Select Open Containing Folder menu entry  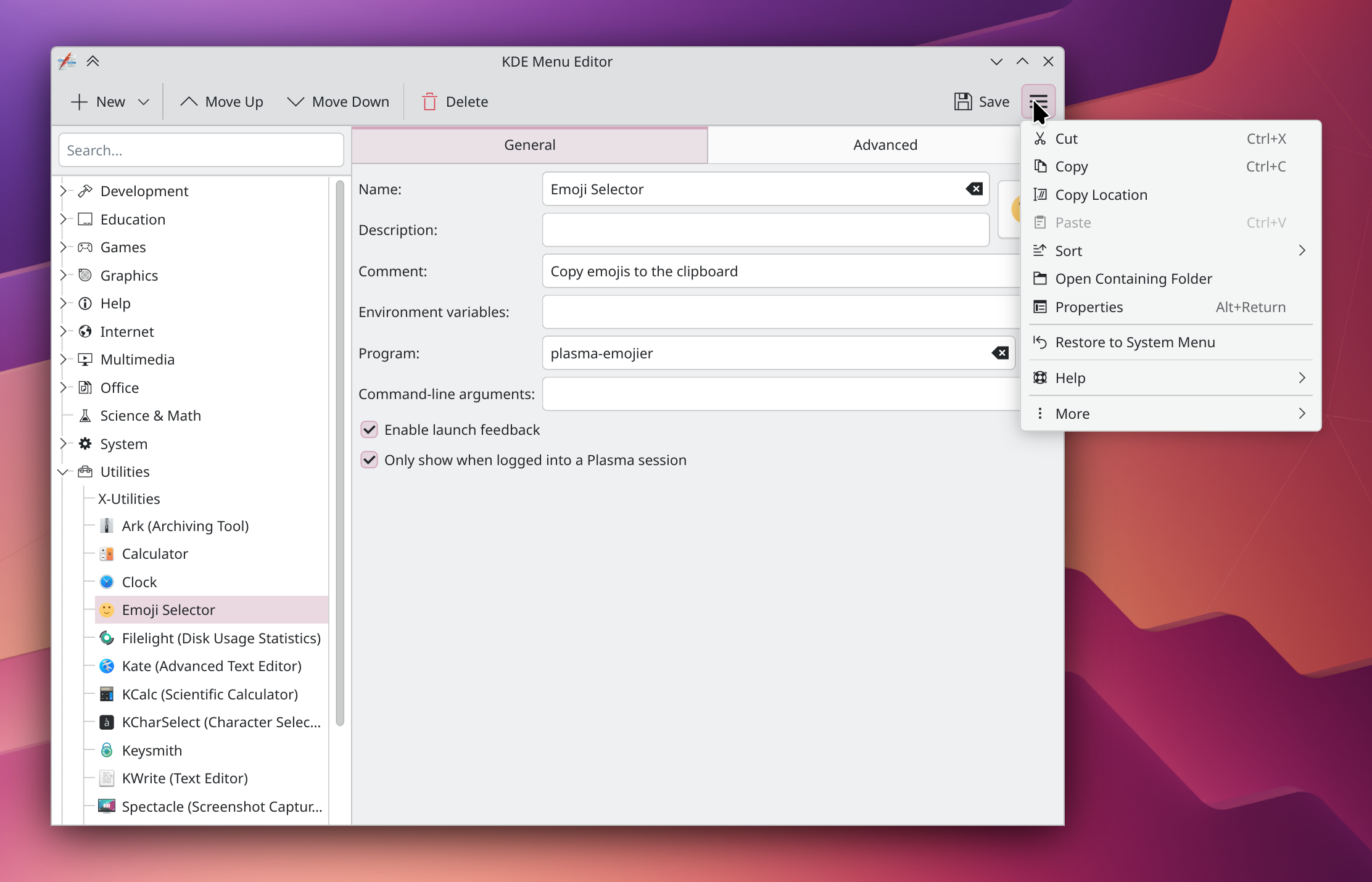click(x=1171, y=279)
